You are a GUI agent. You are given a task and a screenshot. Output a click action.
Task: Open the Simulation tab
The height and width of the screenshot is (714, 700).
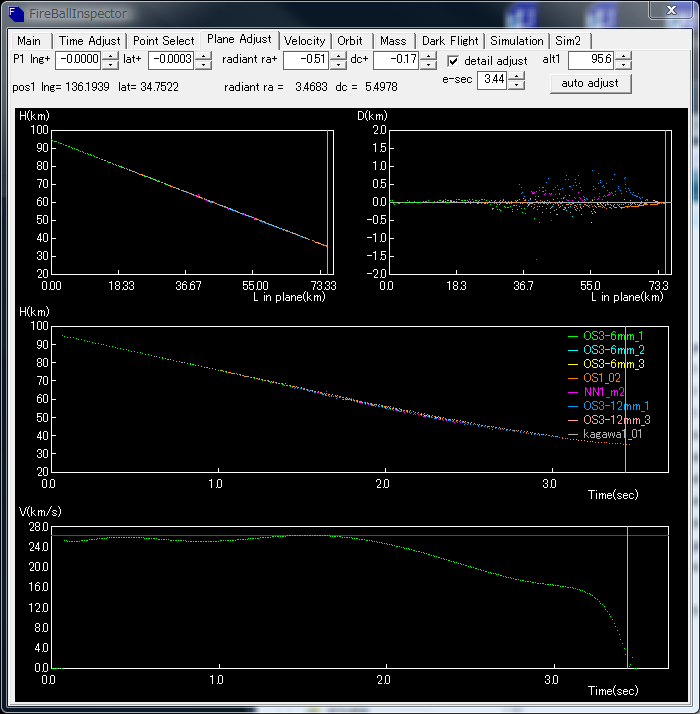pos(516,41)
